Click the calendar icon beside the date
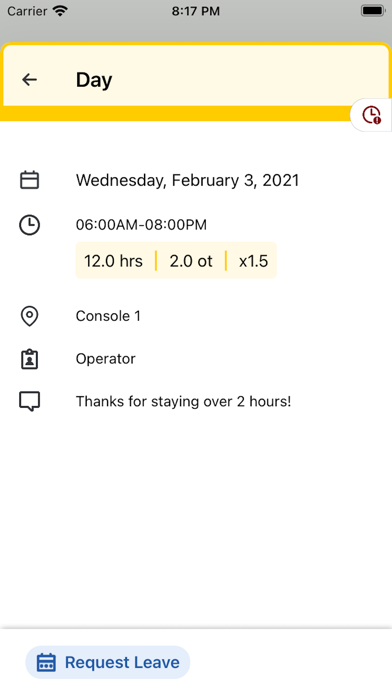 [x=30, y=180]
